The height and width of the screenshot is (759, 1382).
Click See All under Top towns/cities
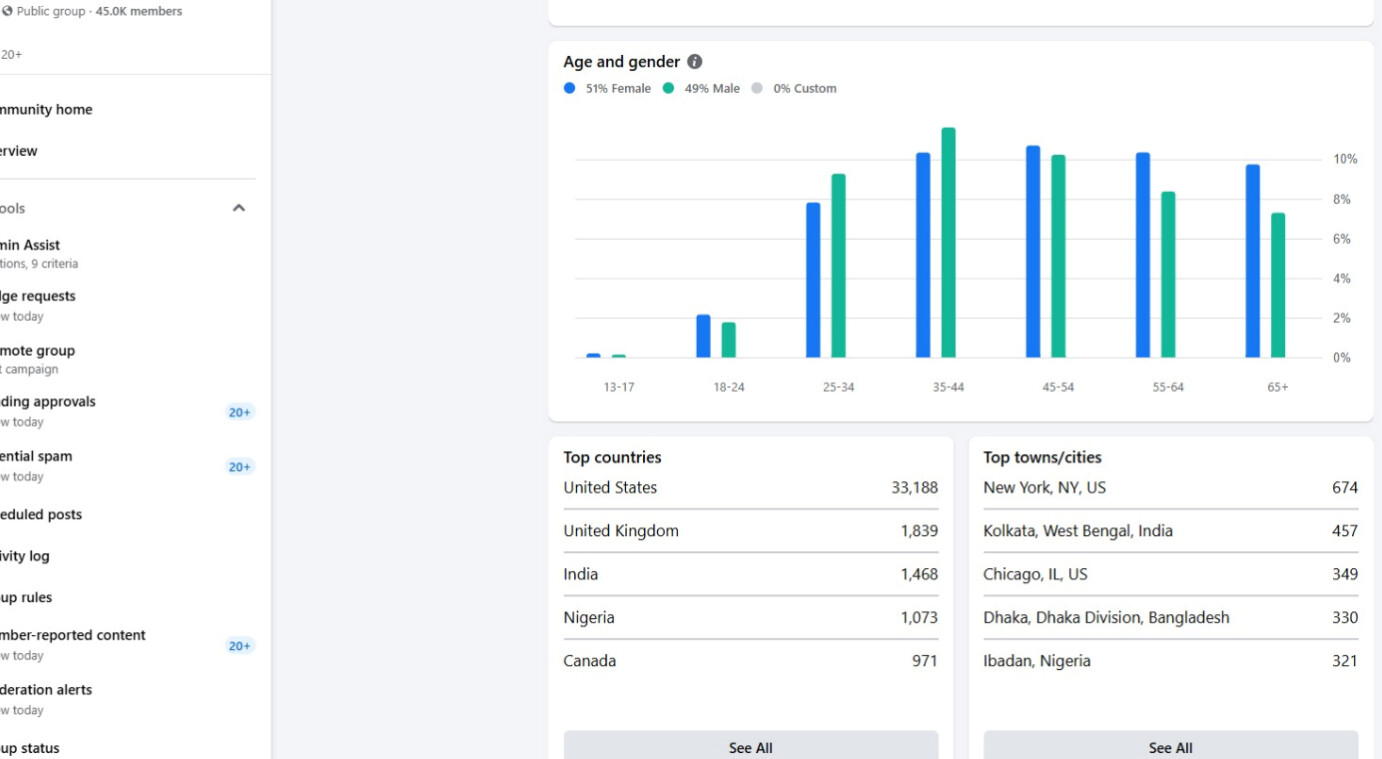(1170, 747)
